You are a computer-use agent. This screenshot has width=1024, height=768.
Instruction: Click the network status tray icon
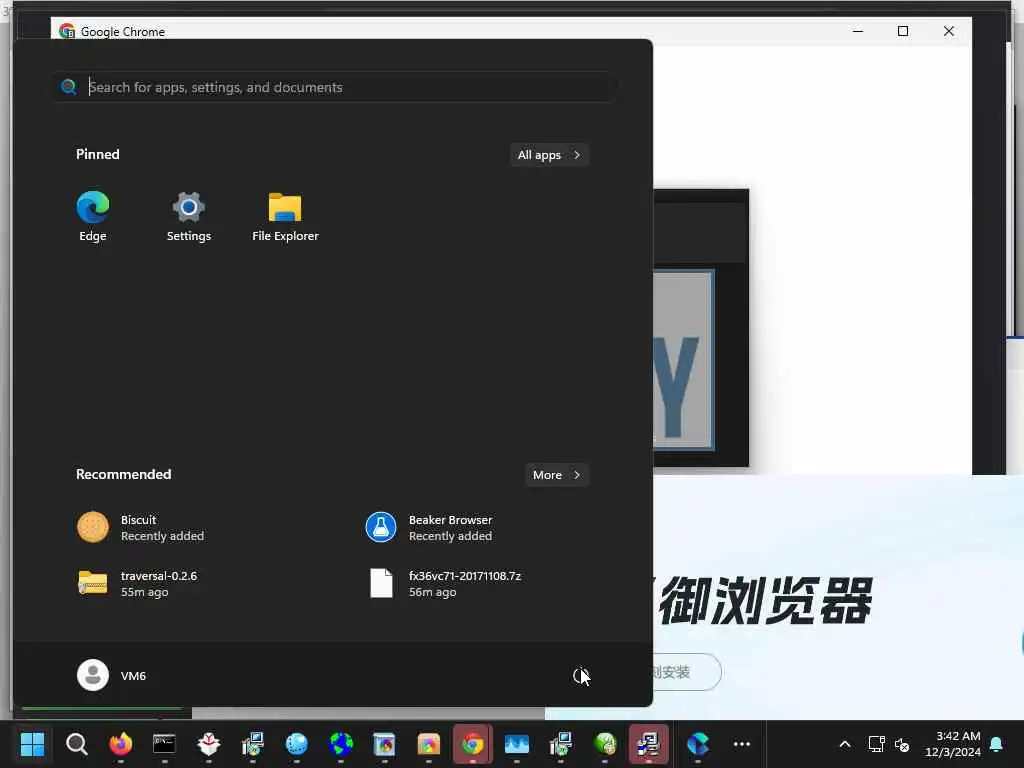[876, 744]
